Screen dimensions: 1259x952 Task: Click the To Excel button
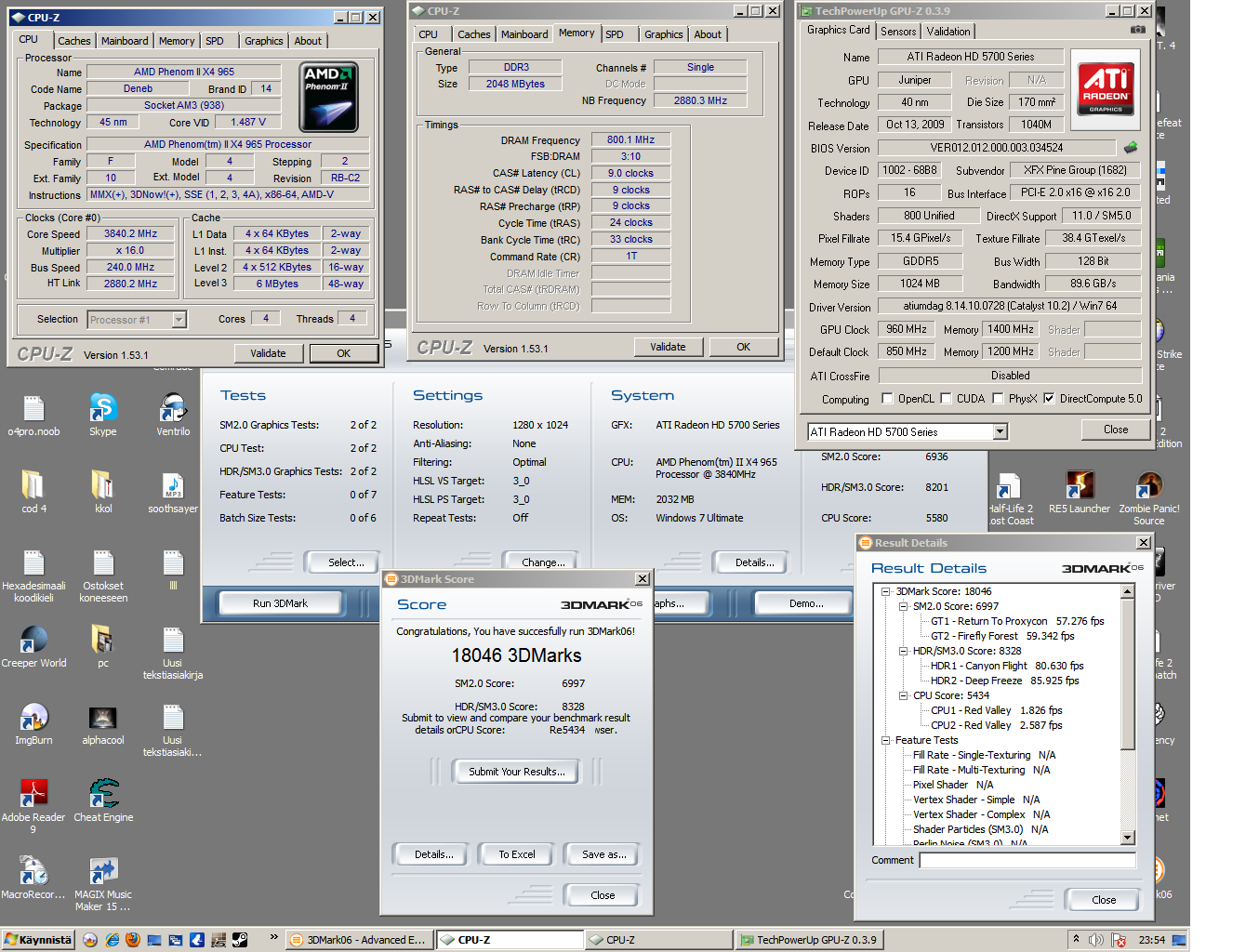516,854
